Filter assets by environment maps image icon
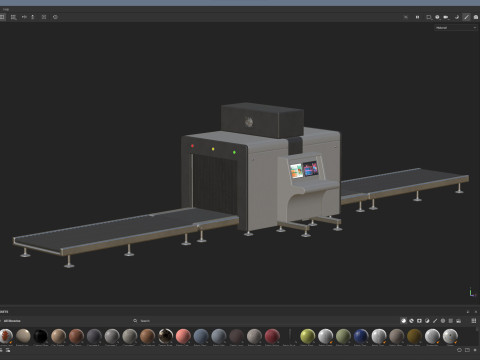This screenshot has height=360, width=480. (459, 321)
